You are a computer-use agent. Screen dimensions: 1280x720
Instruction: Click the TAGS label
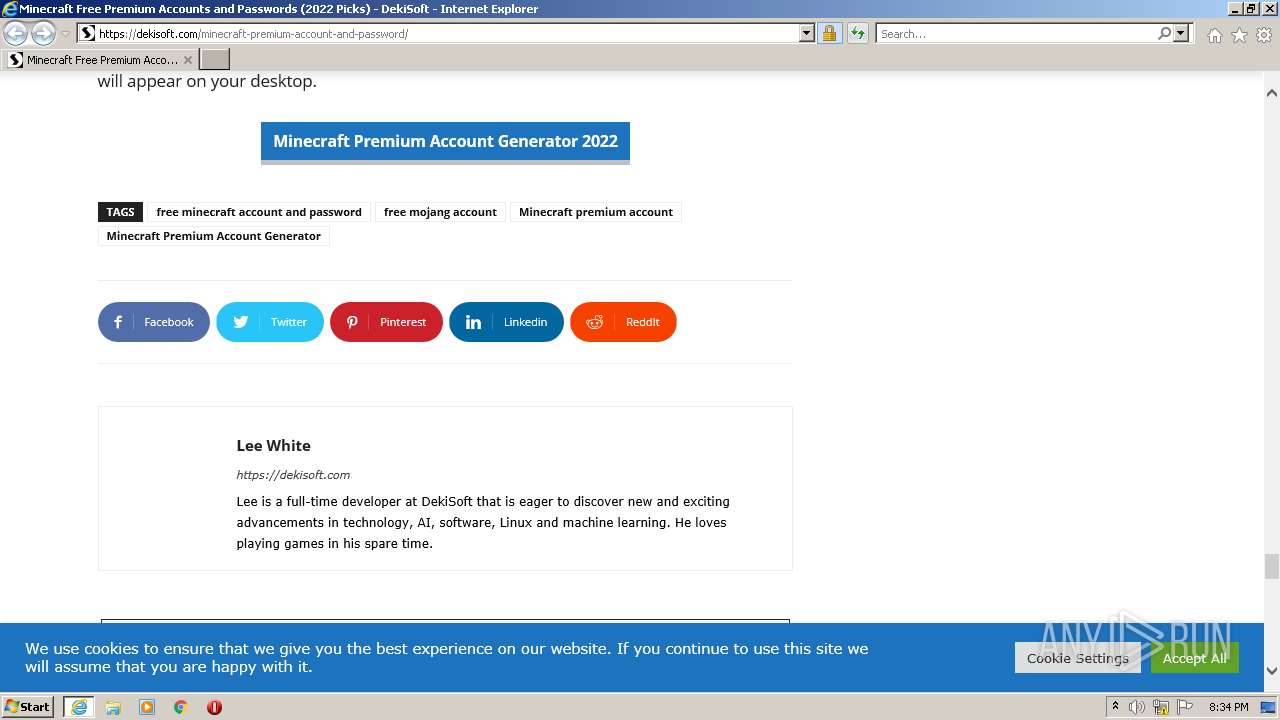pos(120,212)
